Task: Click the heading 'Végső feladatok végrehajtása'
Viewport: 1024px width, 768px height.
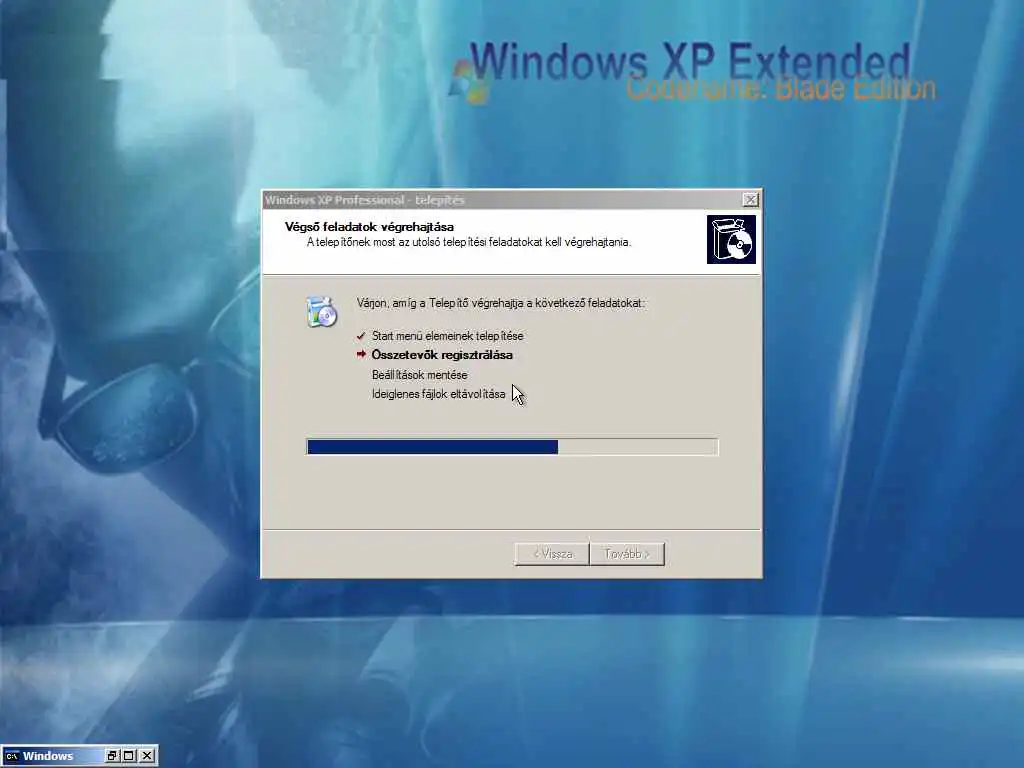Action: (369, 227)
